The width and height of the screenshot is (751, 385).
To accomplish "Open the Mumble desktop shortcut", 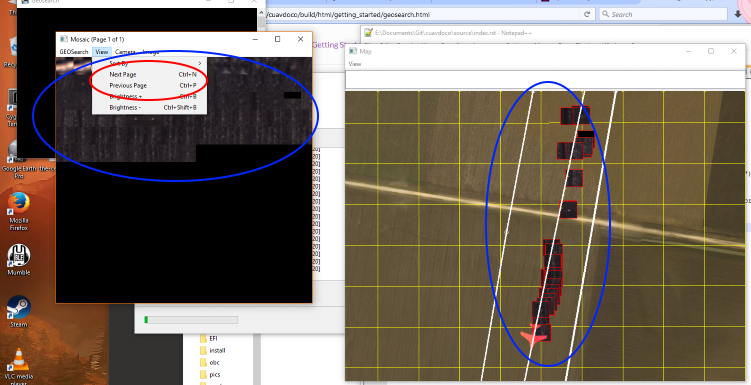I will (19, 256).
